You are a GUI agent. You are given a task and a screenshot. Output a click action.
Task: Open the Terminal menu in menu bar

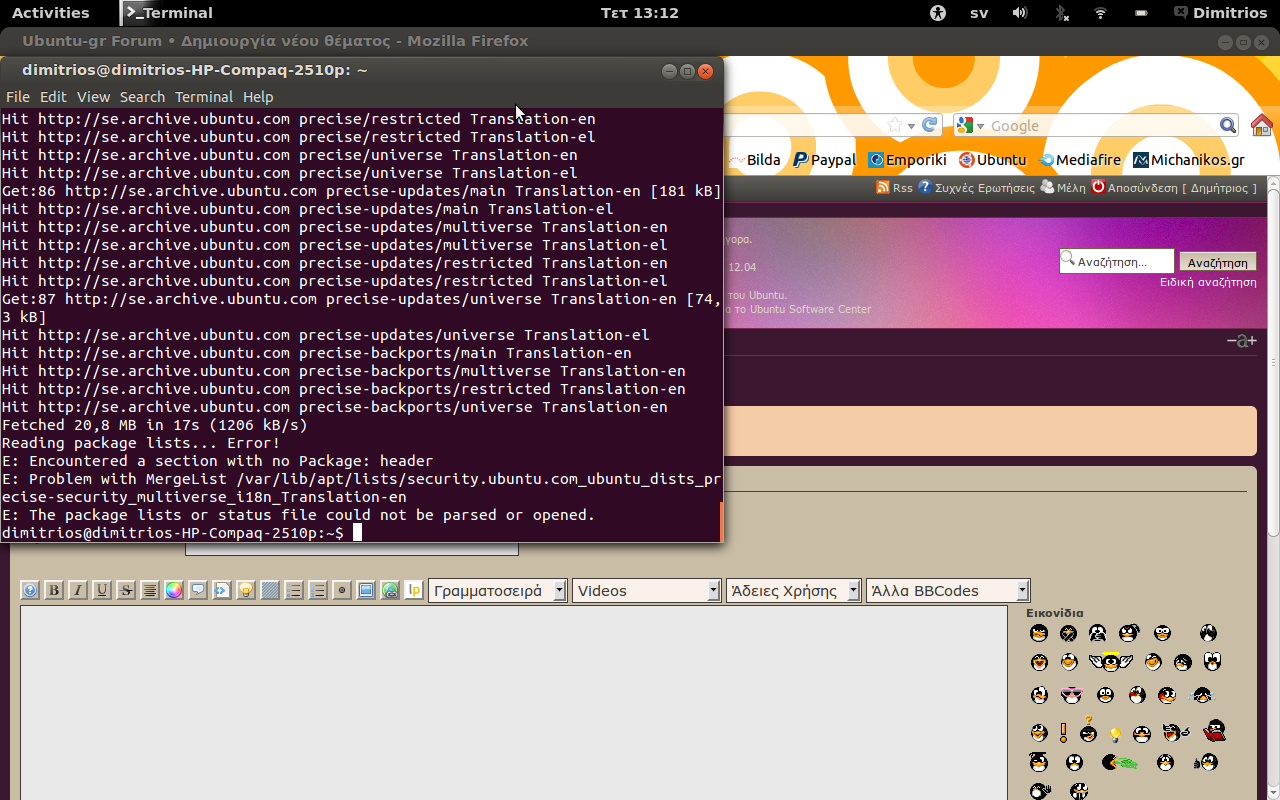click(x=203, y=97)
